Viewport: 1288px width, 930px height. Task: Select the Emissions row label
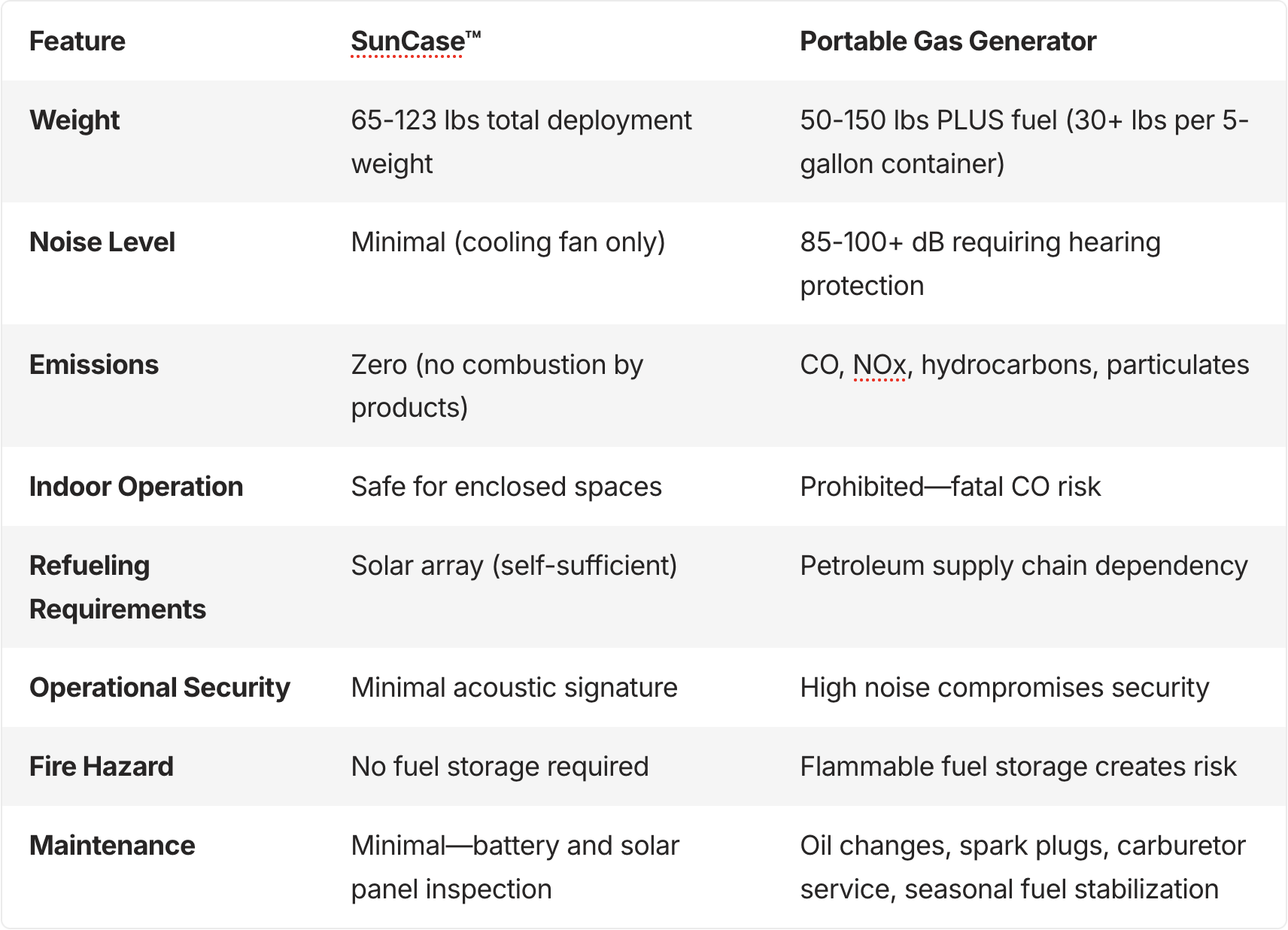93,365
